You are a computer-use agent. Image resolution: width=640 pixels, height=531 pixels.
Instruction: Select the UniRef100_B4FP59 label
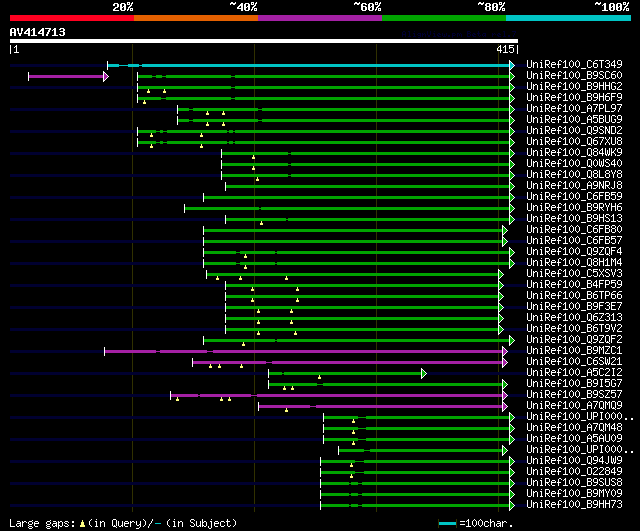[x=574, y=284]
